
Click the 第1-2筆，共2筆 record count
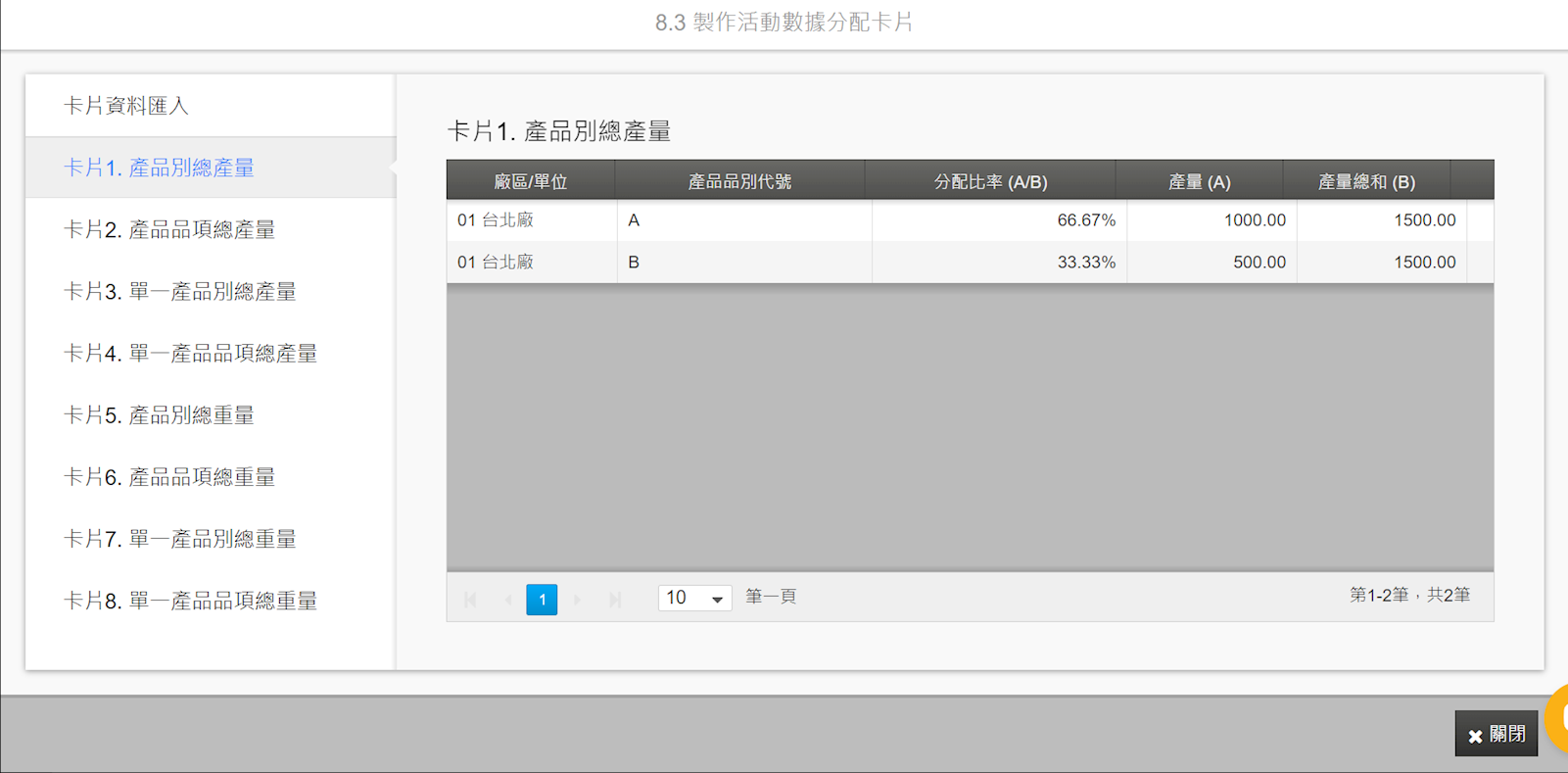(1409, 595)
